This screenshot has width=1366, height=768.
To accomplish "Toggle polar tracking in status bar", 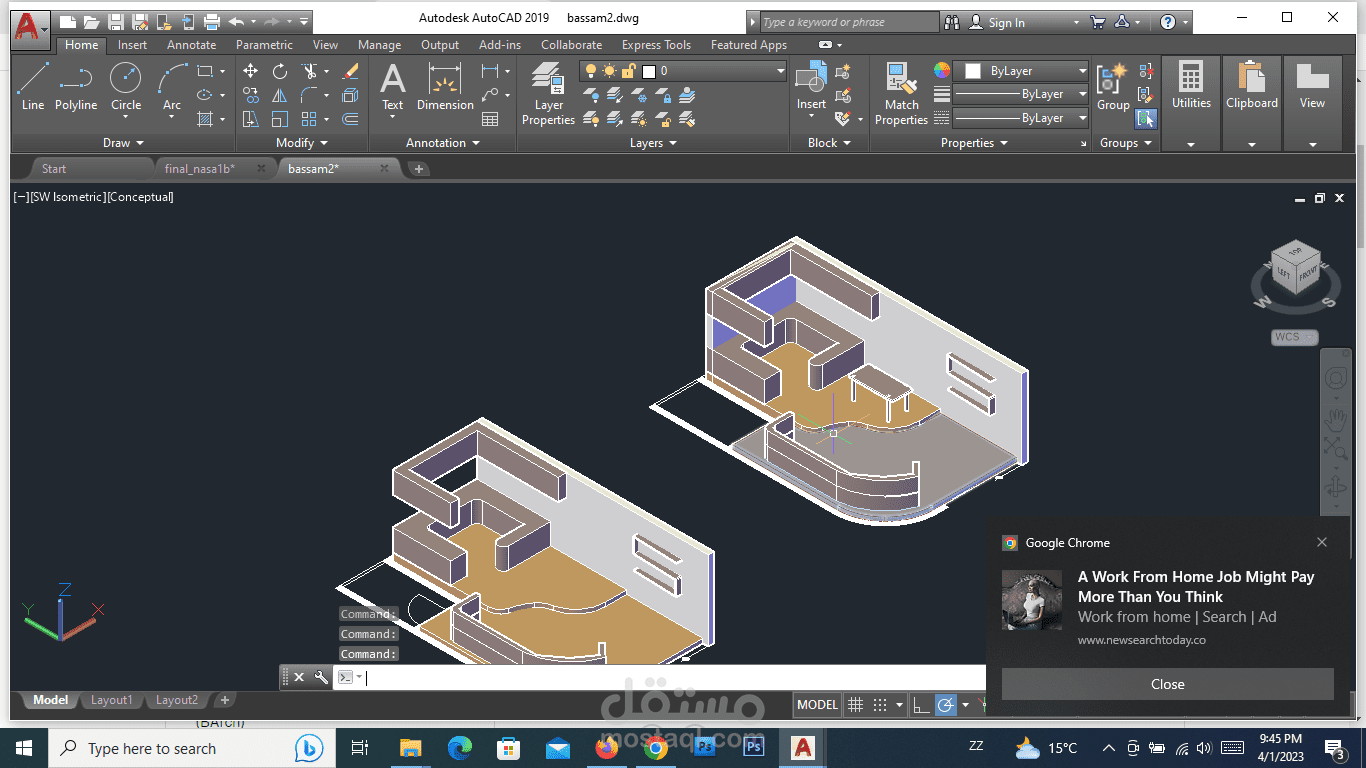I will pyautogui.click(x=945, y=705).
